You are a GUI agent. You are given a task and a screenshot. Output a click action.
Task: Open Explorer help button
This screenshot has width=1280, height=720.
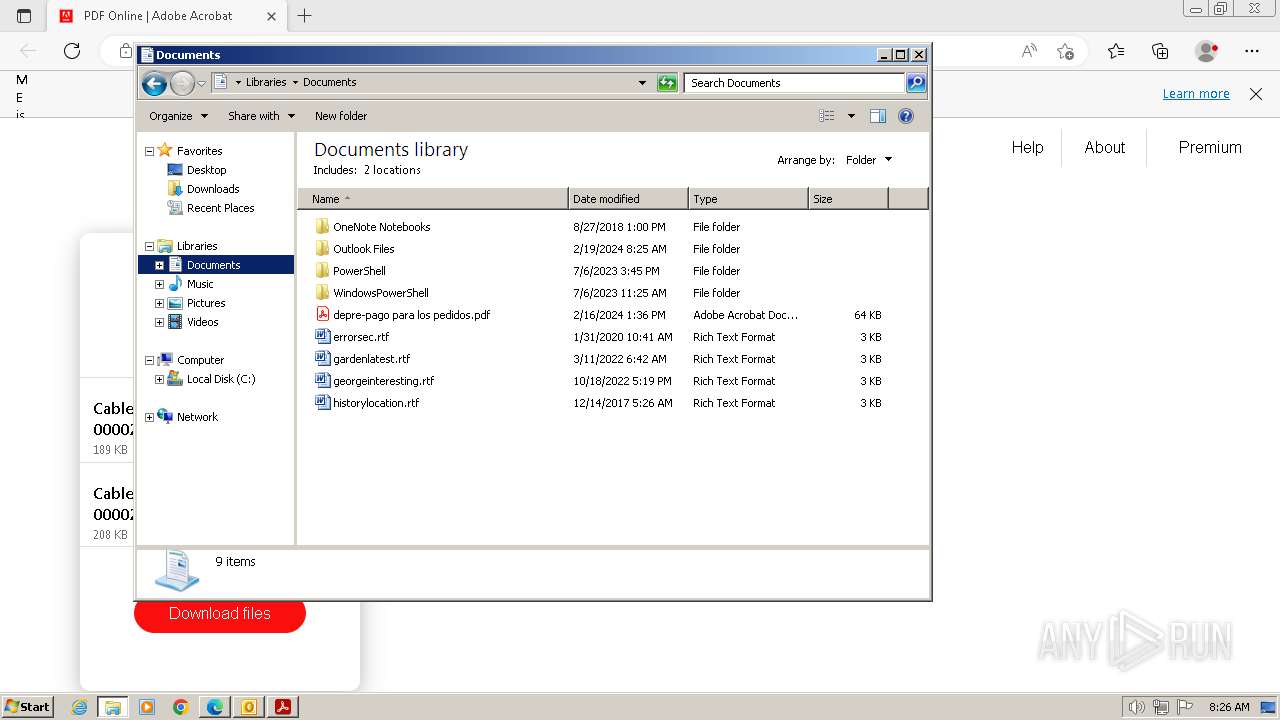pos(906,116)
